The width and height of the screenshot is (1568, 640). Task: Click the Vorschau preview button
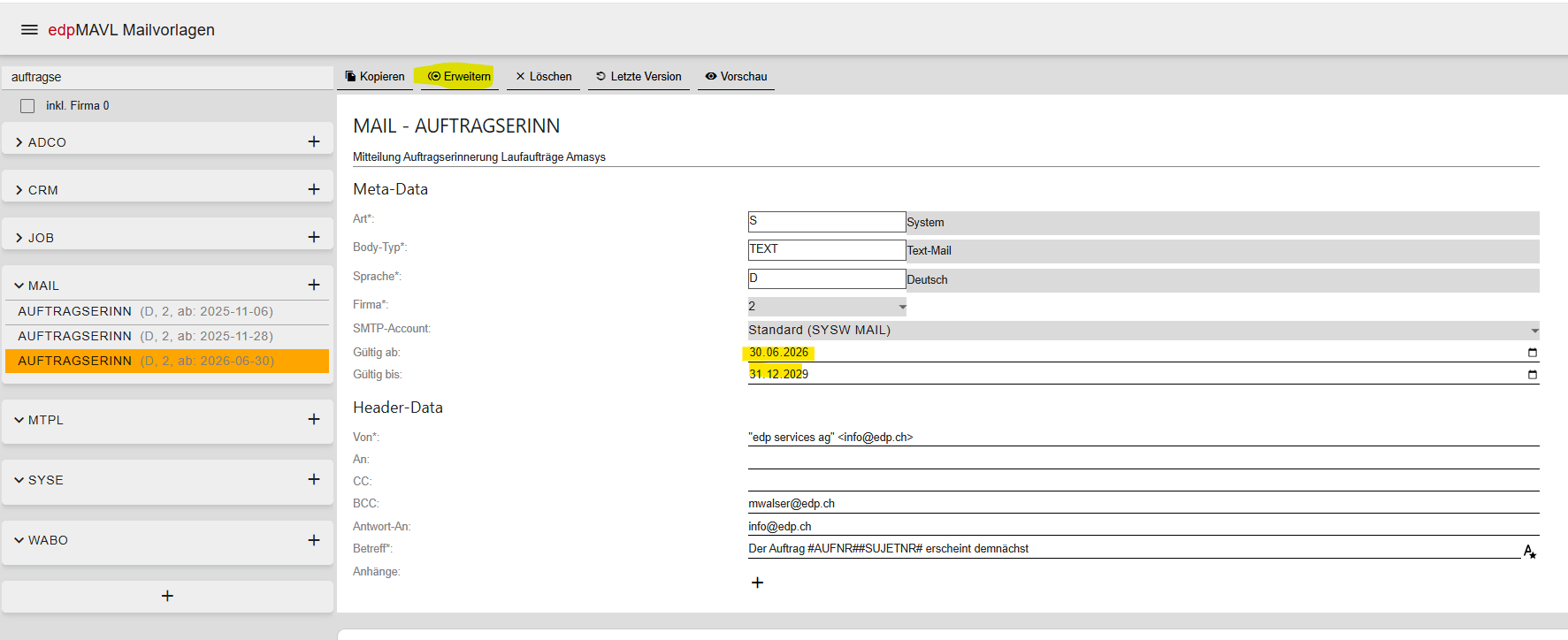736,77
